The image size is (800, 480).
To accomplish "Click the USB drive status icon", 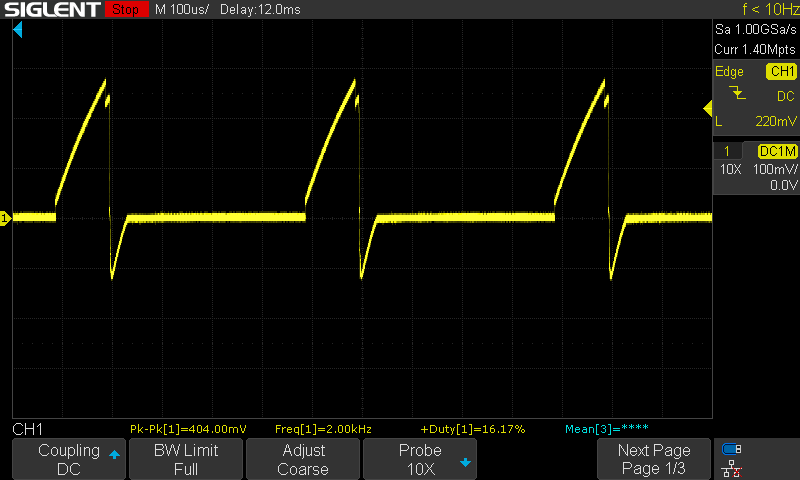I will [732, 450].
